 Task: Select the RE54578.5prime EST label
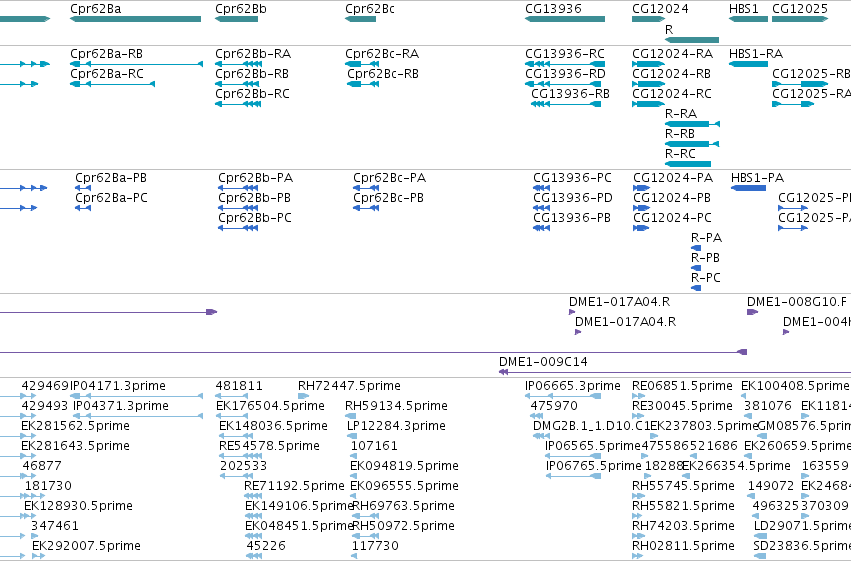click(x=269, y=446)
